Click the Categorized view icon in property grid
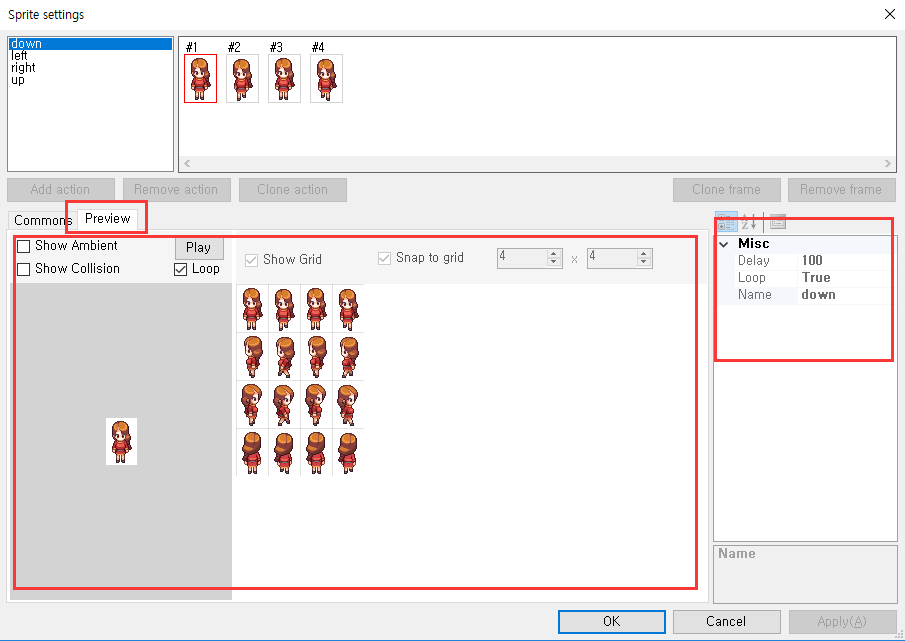Viewport: 905px width, 641px height. 727,222
